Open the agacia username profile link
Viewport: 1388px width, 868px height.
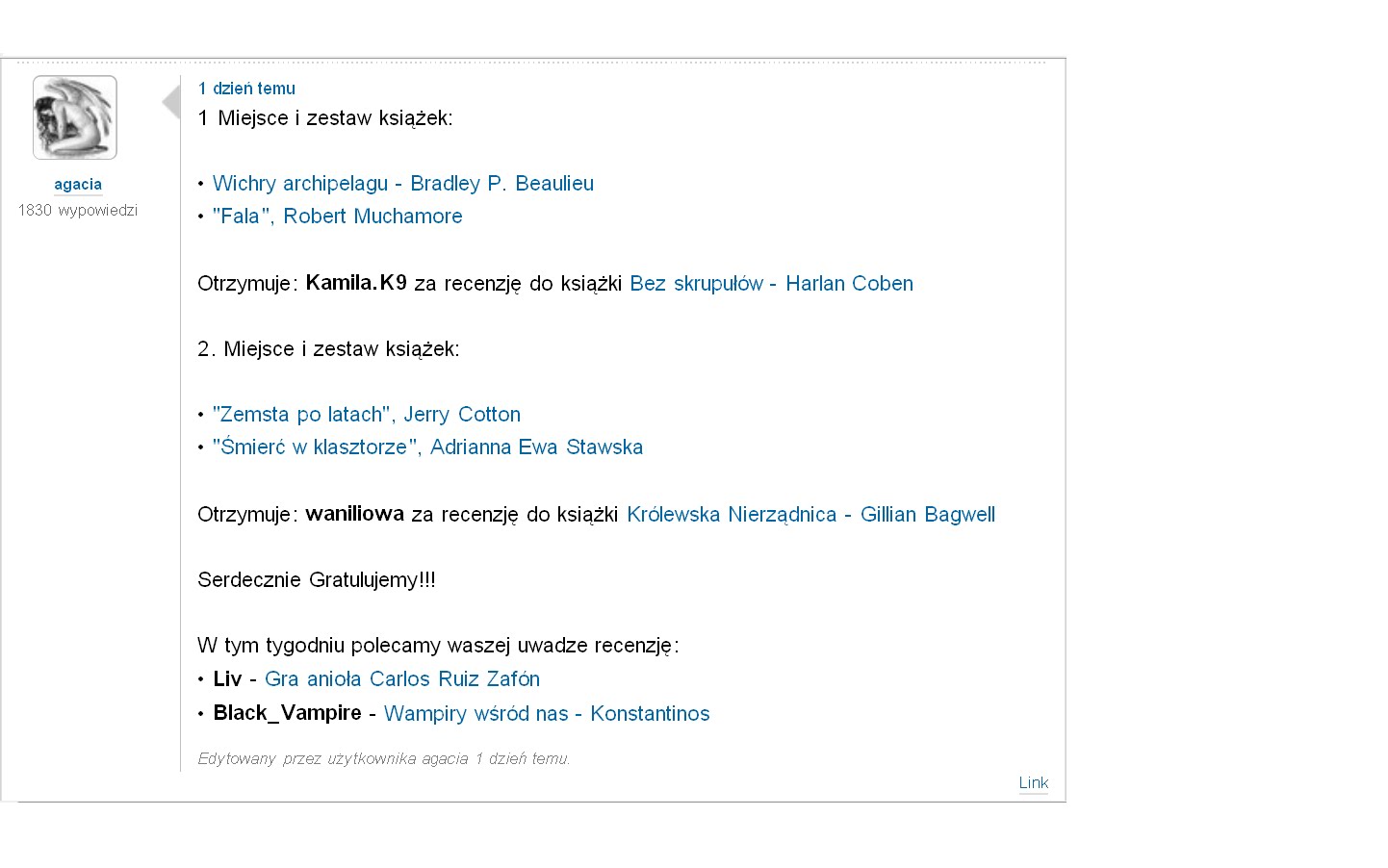tap(78, 184)
